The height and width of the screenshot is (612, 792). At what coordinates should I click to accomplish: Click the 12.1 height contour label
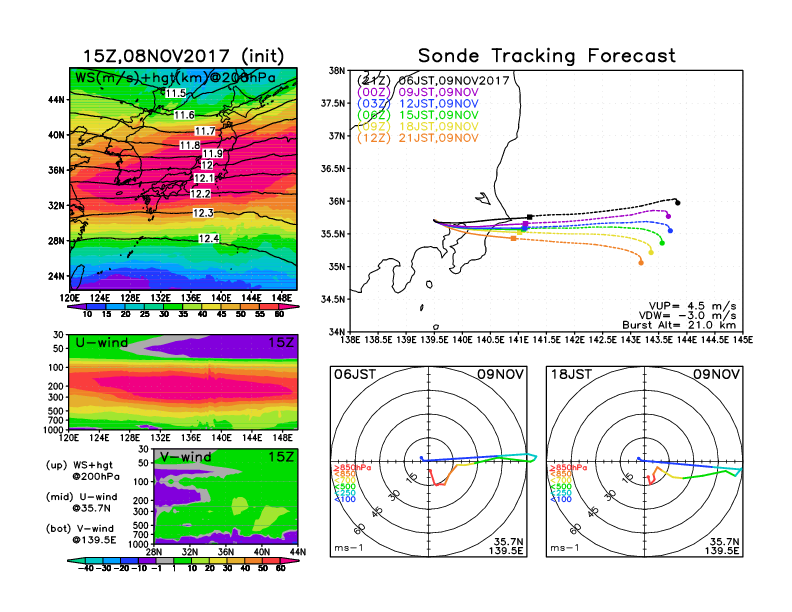[204, 178]
